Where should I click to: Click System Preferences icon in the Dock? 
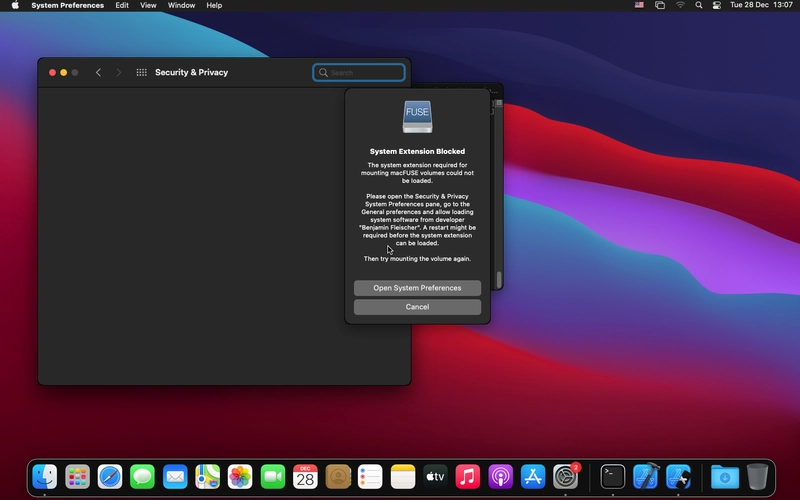tap(565, 477)
